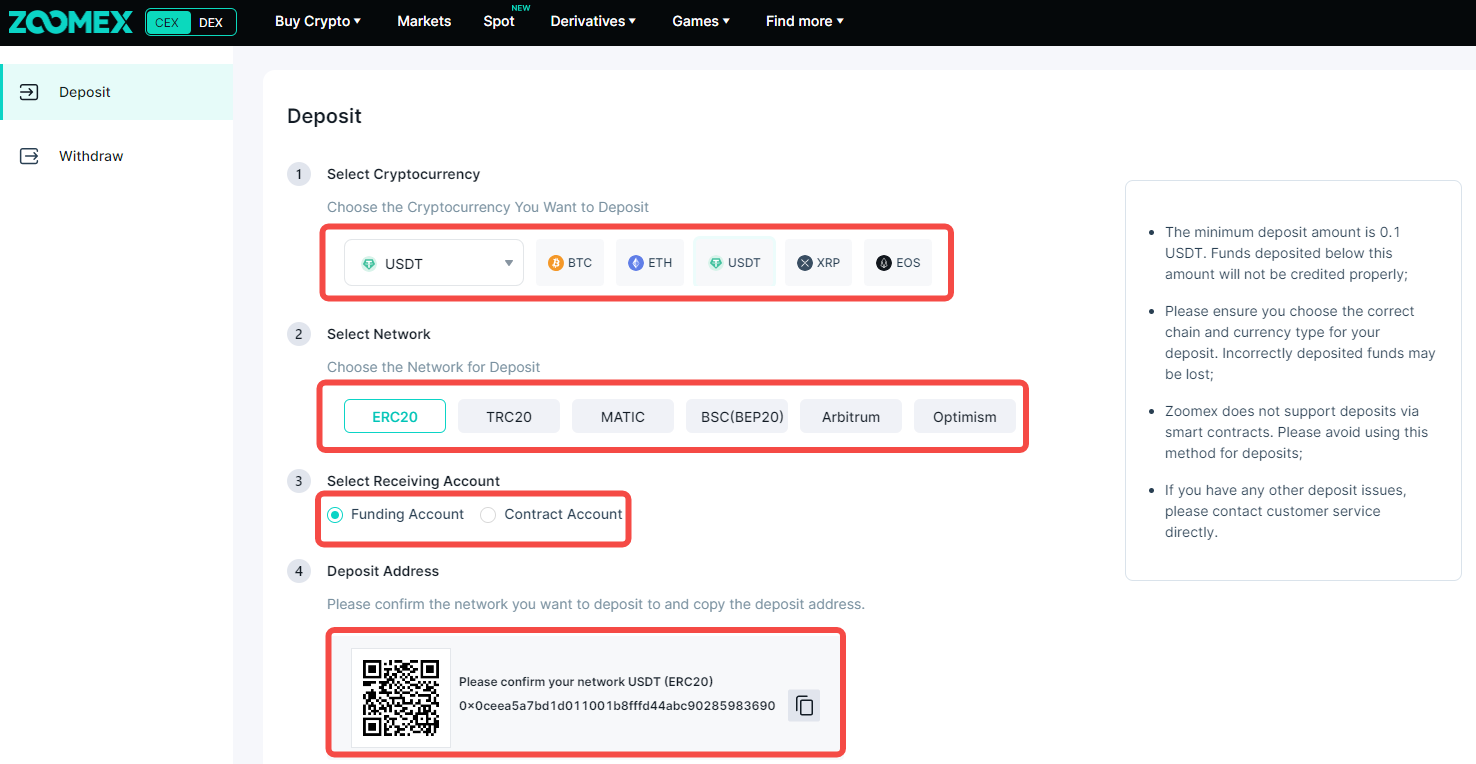Go to the Spot trading tab
This screenshot has height=764, width=1476.
(x=499, y=20)
